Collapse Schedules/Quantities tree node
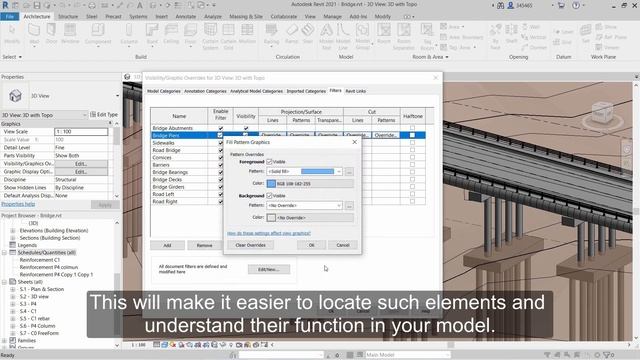The height and width of the screenshot is (360, 640). (4, 253)
